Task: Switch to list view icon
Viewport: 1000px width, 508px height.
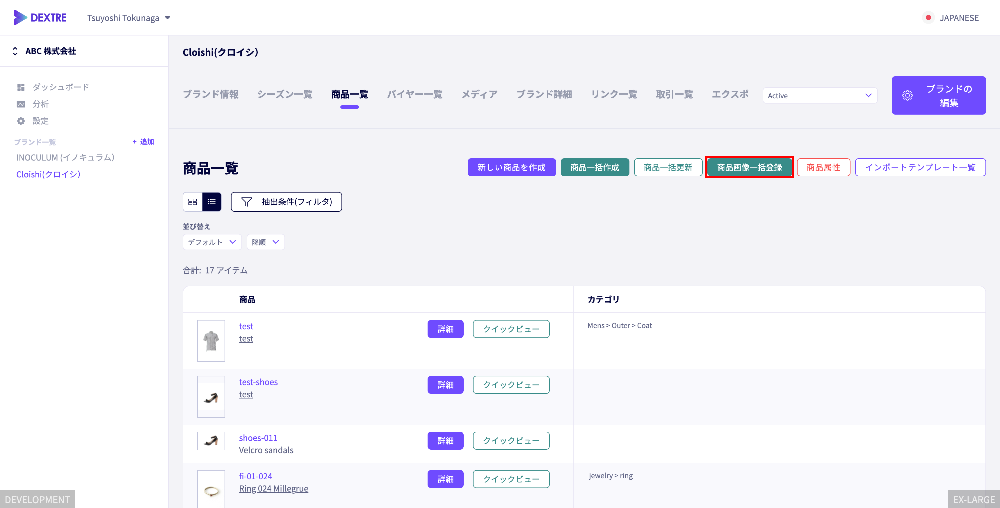Action: tap(212, 202)
